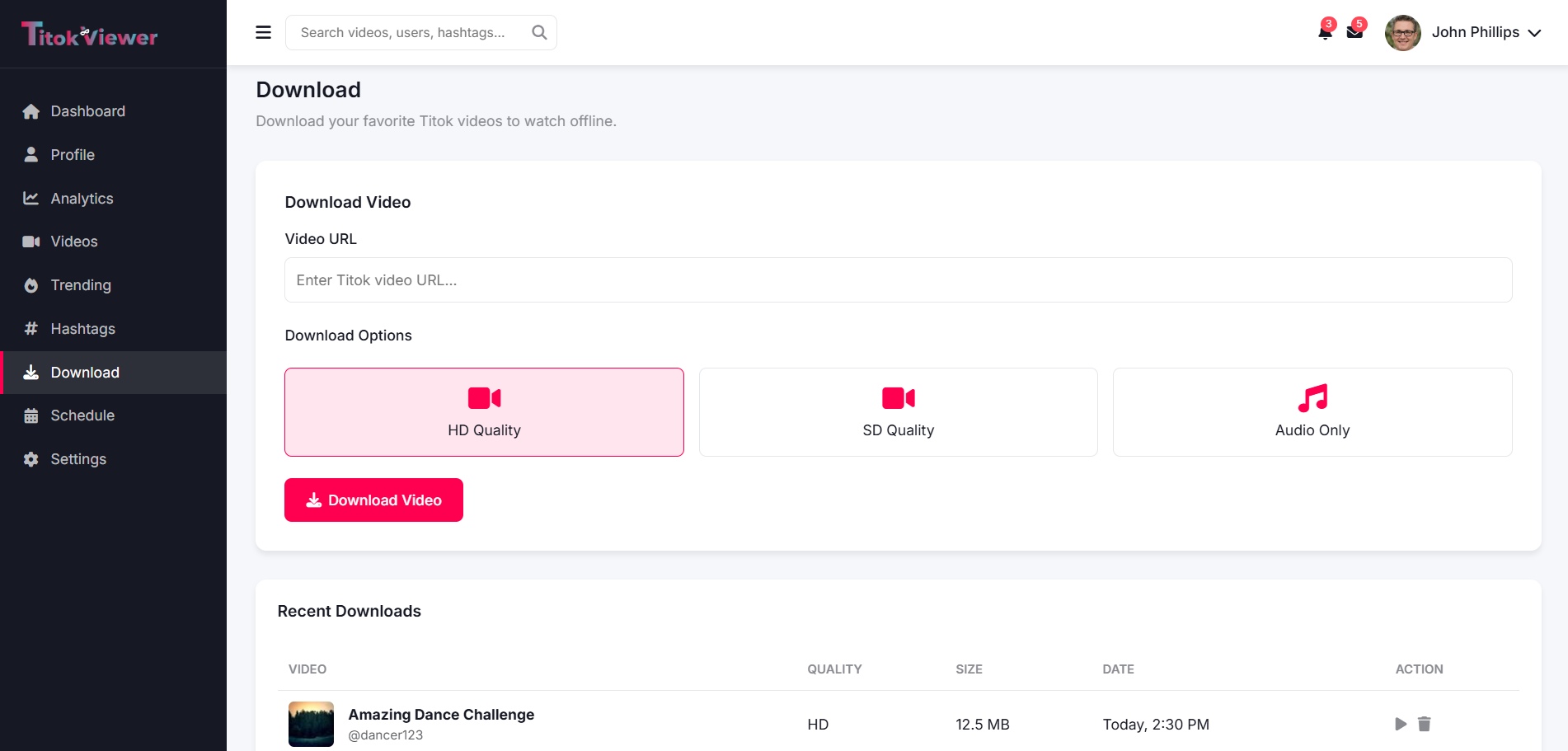Open the messages envelope icon

coord(1354,32)
